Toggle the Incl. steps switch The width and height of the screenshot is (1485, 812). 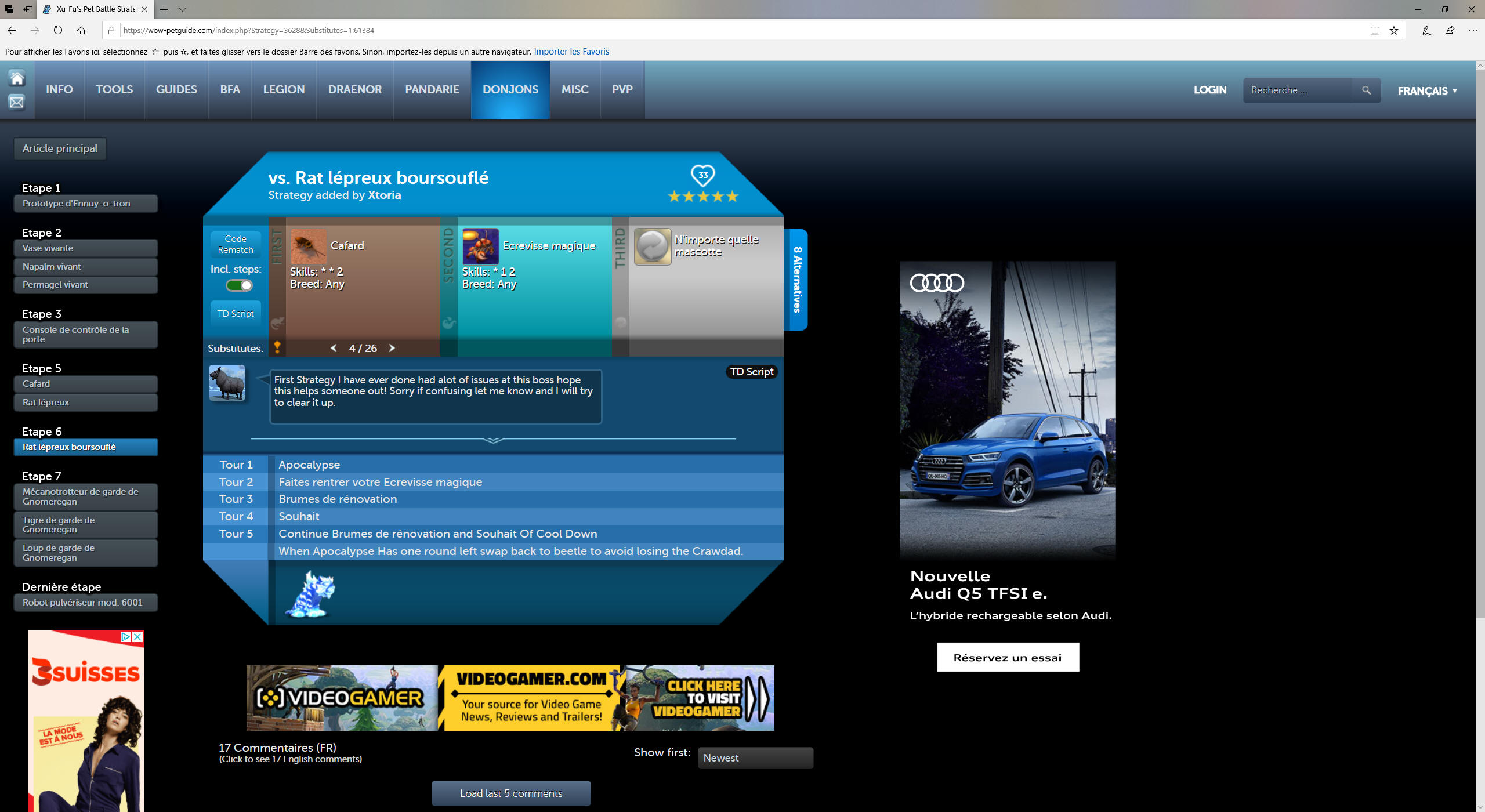[x=239, y=285]
